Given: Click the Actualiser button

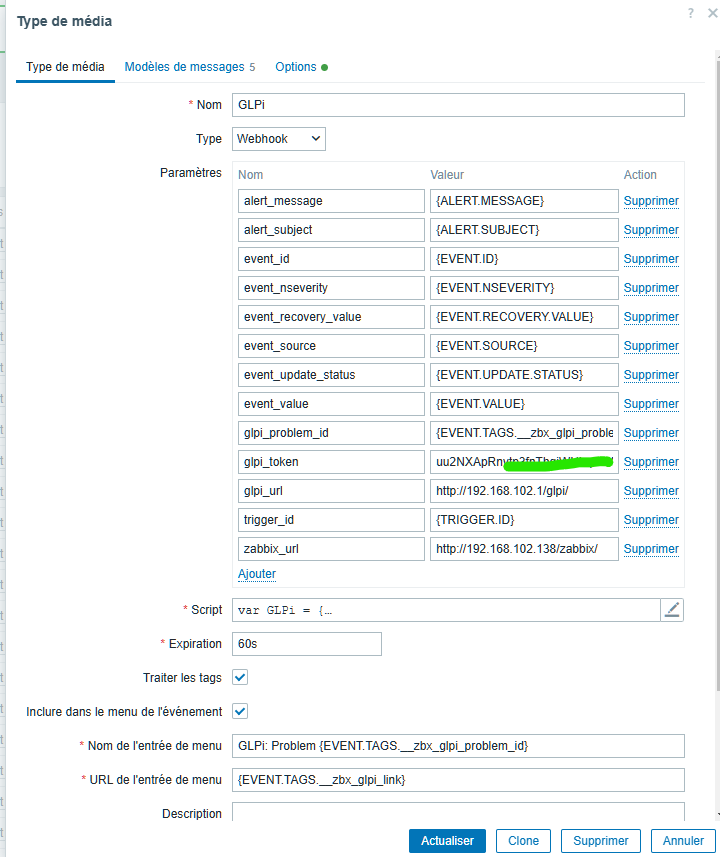Looking at the screenshot, I should (447, 841).
